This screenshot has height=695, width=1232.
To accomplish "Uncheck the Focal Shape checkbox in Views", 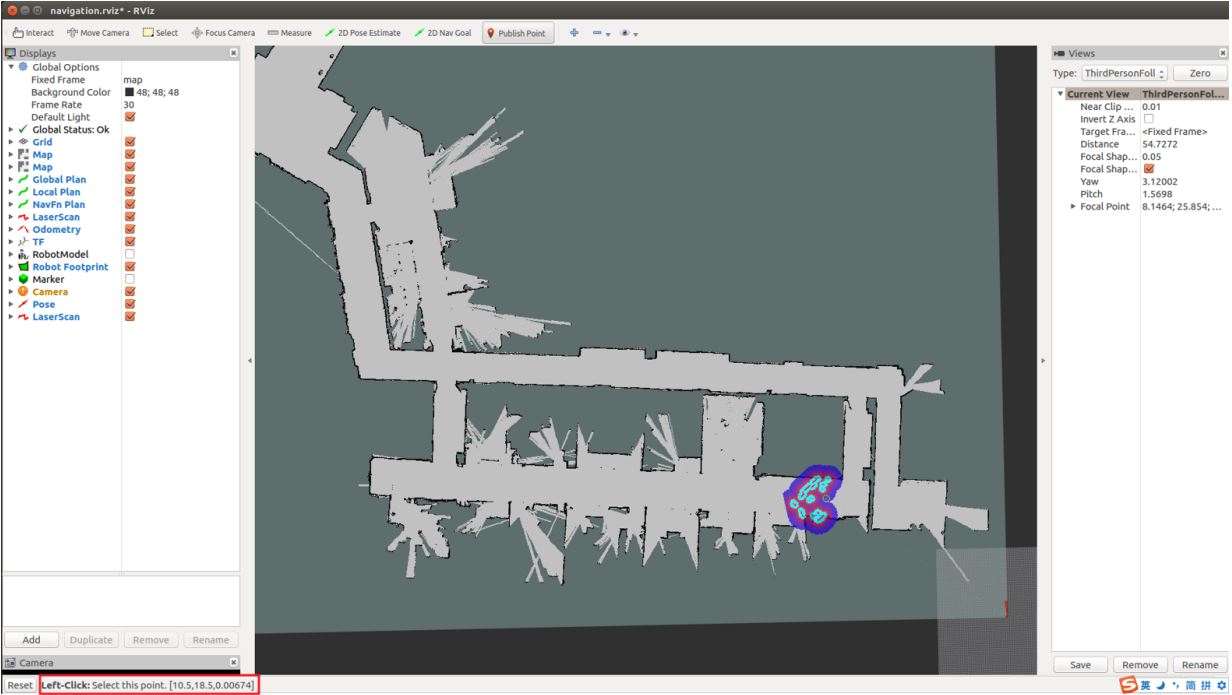I will pos(1148,169).
